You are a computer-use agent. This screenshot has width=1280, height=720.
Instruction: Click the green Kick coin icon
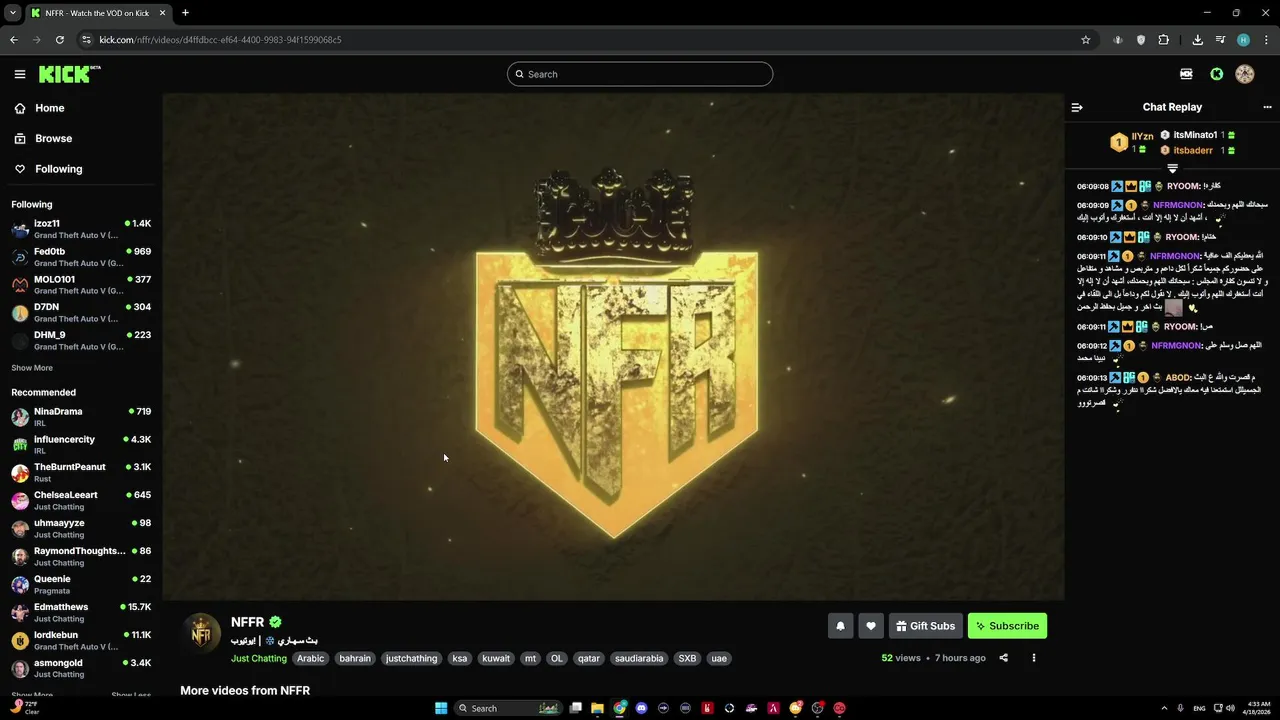(1217, 74)
